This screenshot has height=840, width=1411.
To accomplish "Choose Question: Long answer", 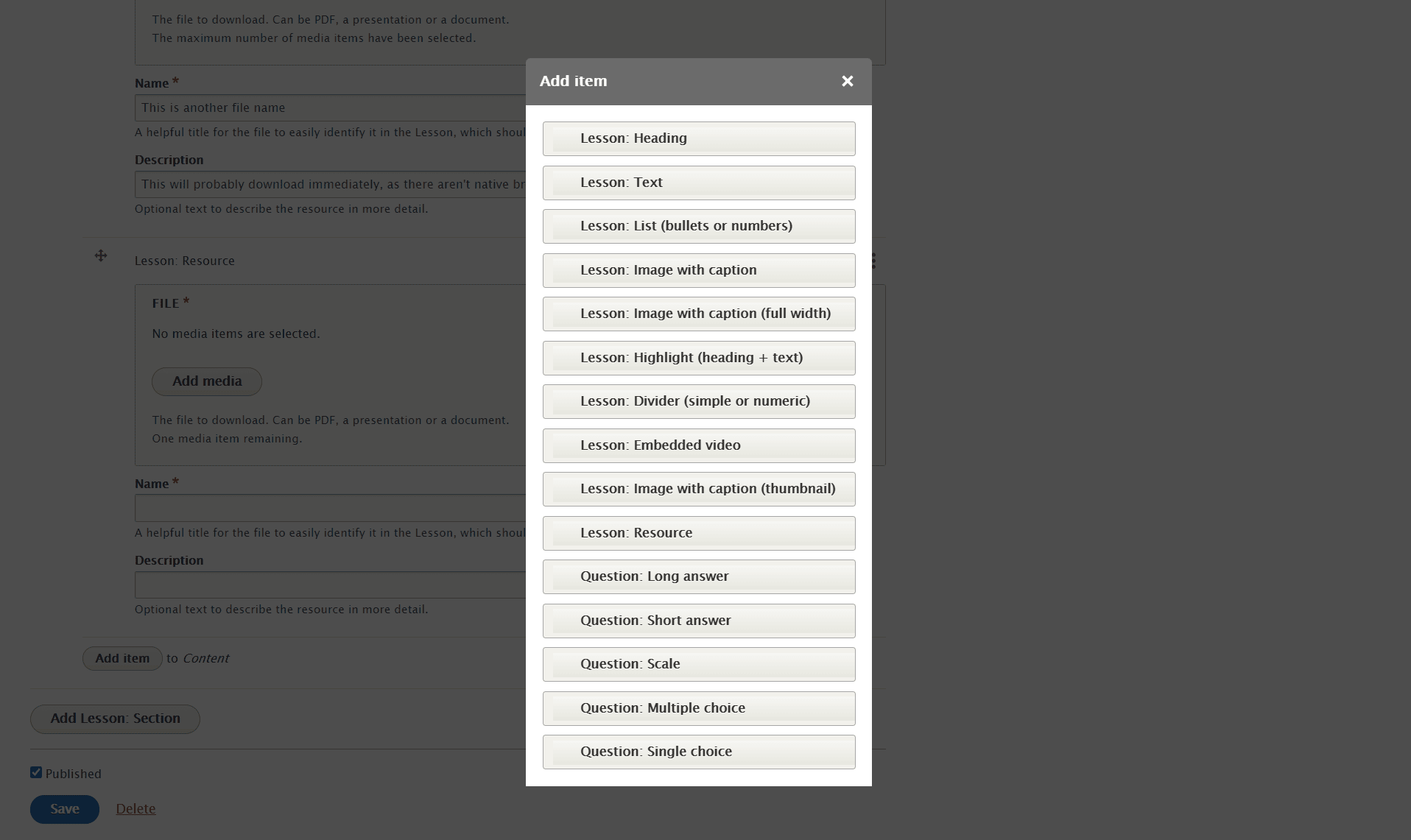I will tap(698, 576).
